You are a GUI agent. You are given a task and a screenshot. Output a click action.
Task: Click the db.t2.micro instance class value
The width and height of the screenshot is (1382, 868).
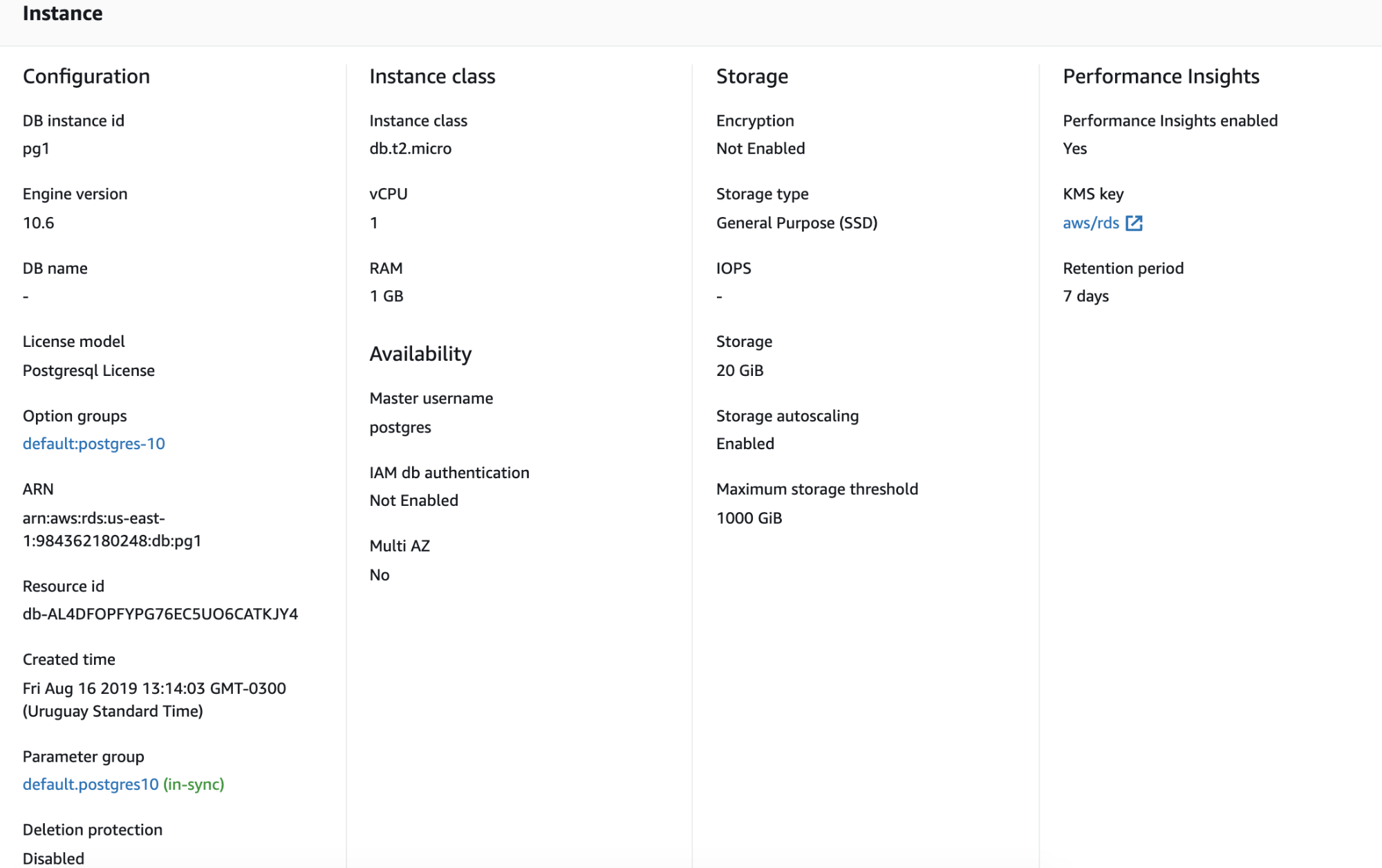pos(410,149)
